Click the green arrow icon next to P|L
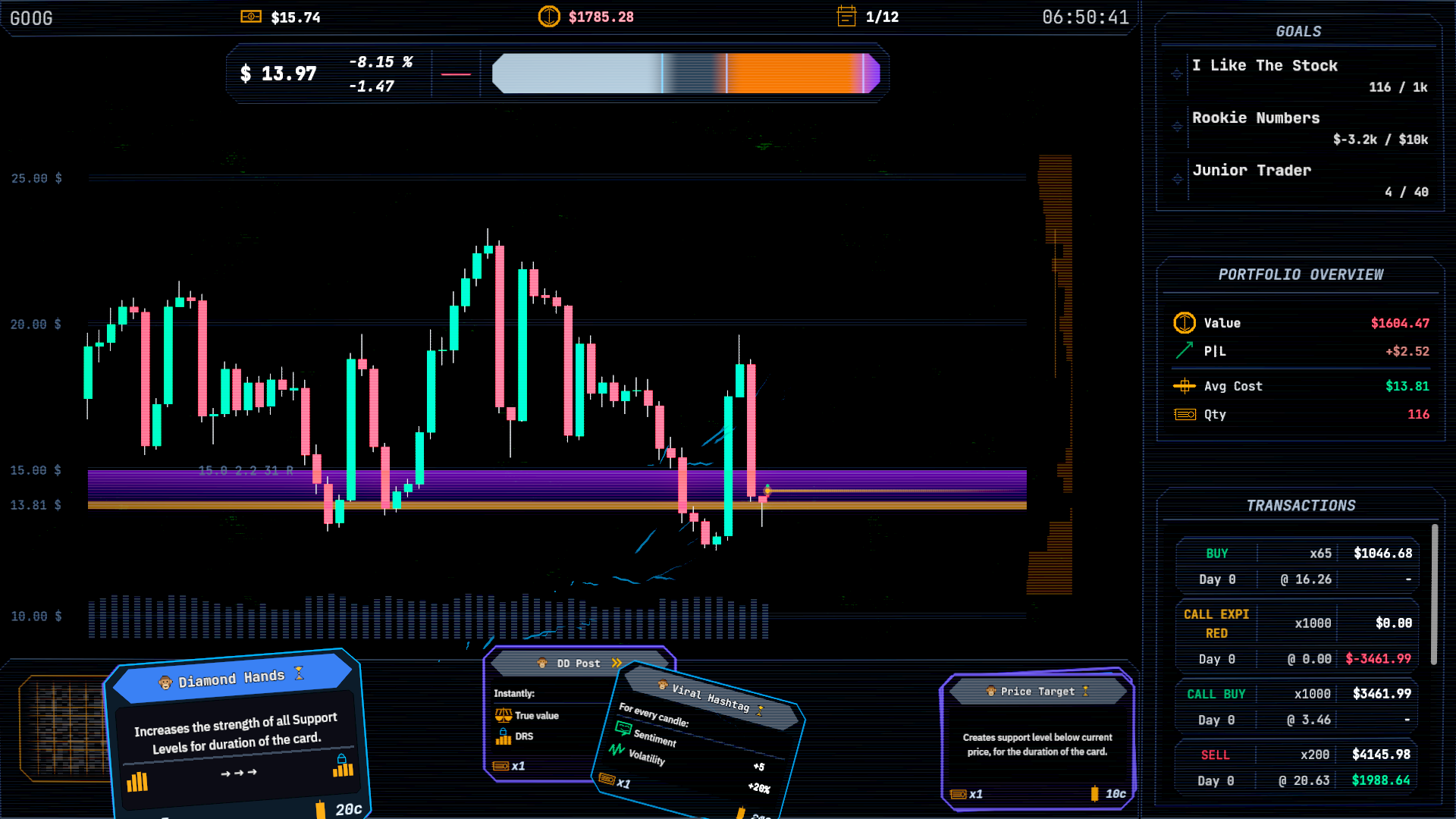This screenshot has width=1456, height=819. click(1184, 350)
